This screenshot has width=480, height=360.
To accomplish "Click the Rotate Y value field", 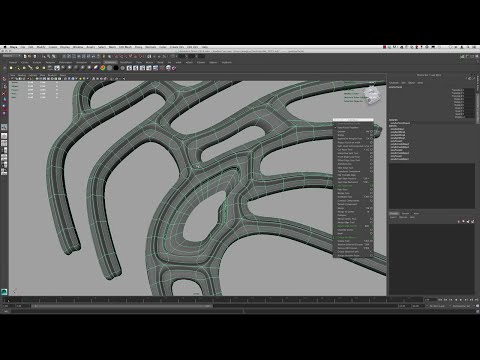I will click(x=469, y=102).
